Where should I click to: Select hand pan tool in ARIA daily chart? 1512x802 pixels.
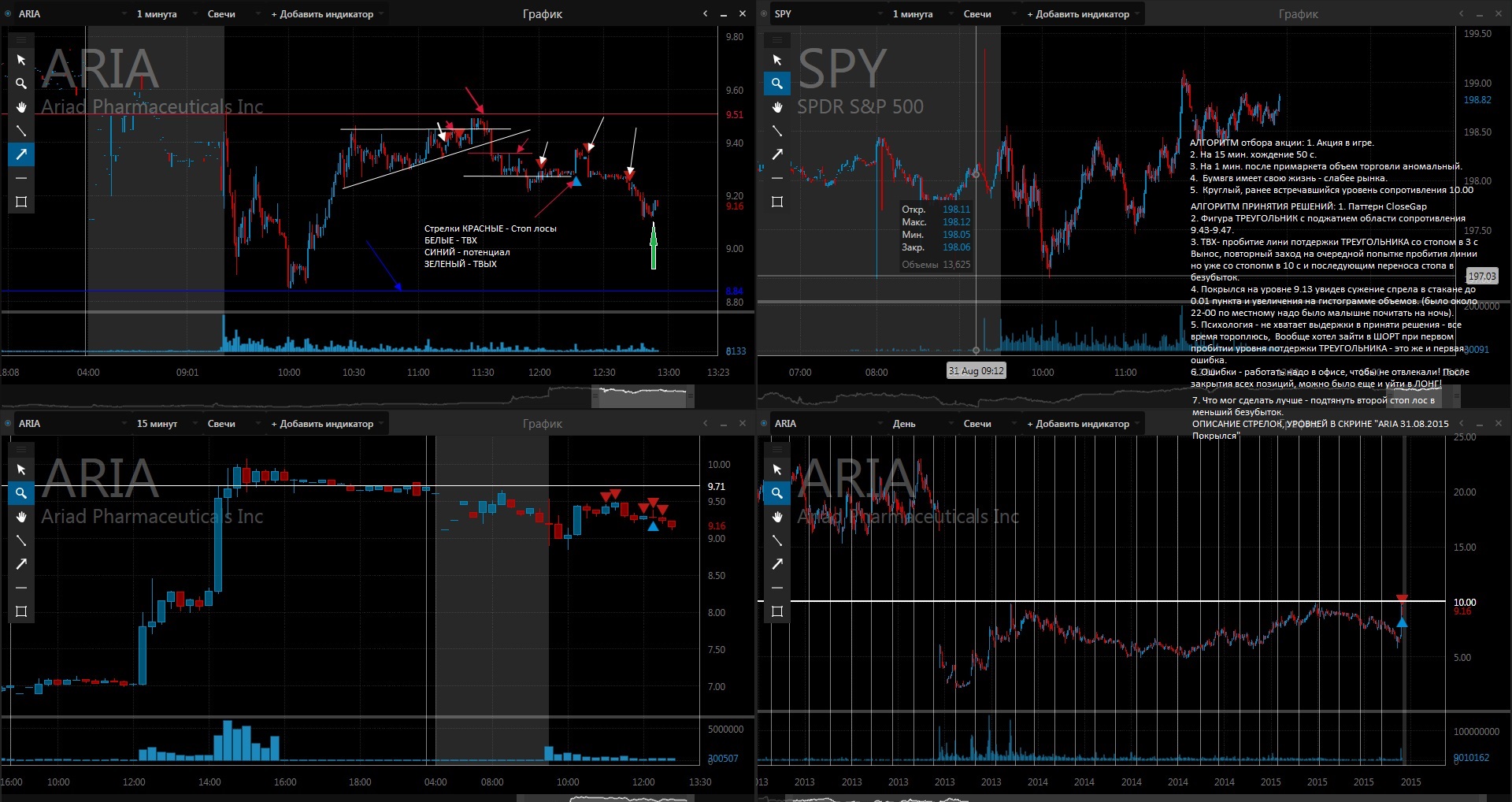(777, 517)
